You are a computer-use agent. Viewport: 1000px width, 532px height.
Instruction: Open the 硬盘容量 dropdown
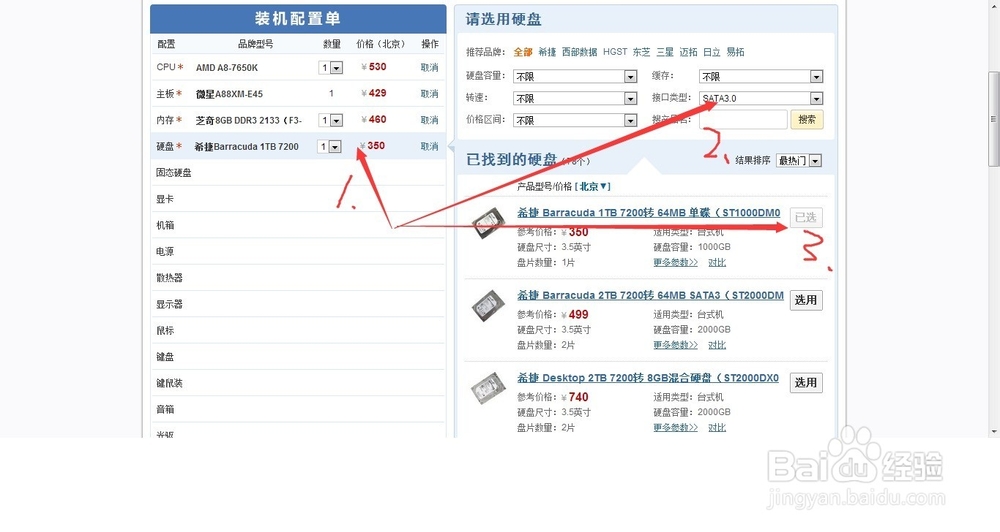(575, 77)
